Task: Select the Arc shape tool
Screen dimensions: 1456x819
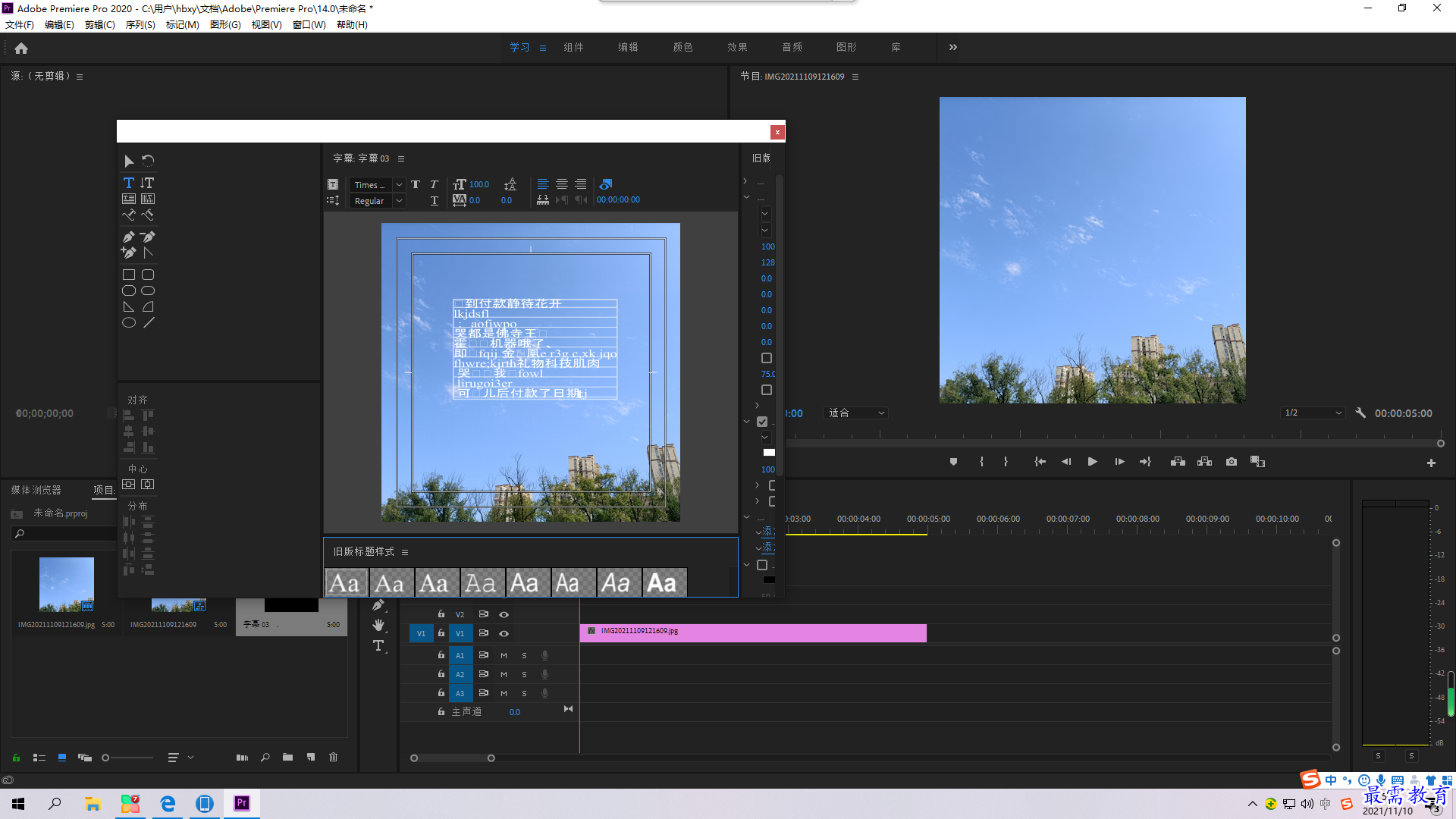Action: pos(148,307)
